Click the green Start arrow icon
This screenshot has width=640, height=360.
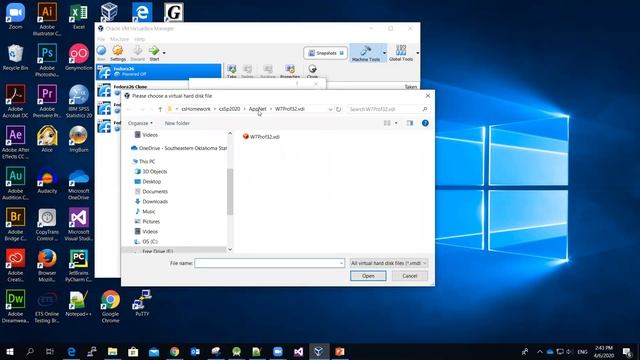click(x=154, y=51)
